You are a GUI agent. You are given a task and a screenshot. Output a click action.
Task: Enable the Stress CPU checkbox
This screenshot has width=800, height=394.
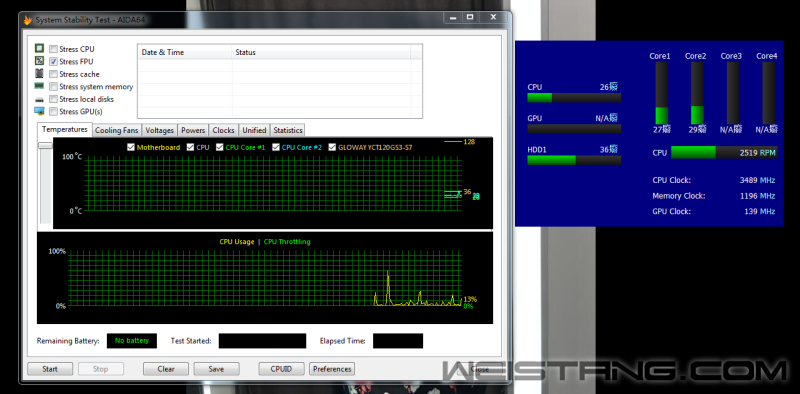[53, 49]
